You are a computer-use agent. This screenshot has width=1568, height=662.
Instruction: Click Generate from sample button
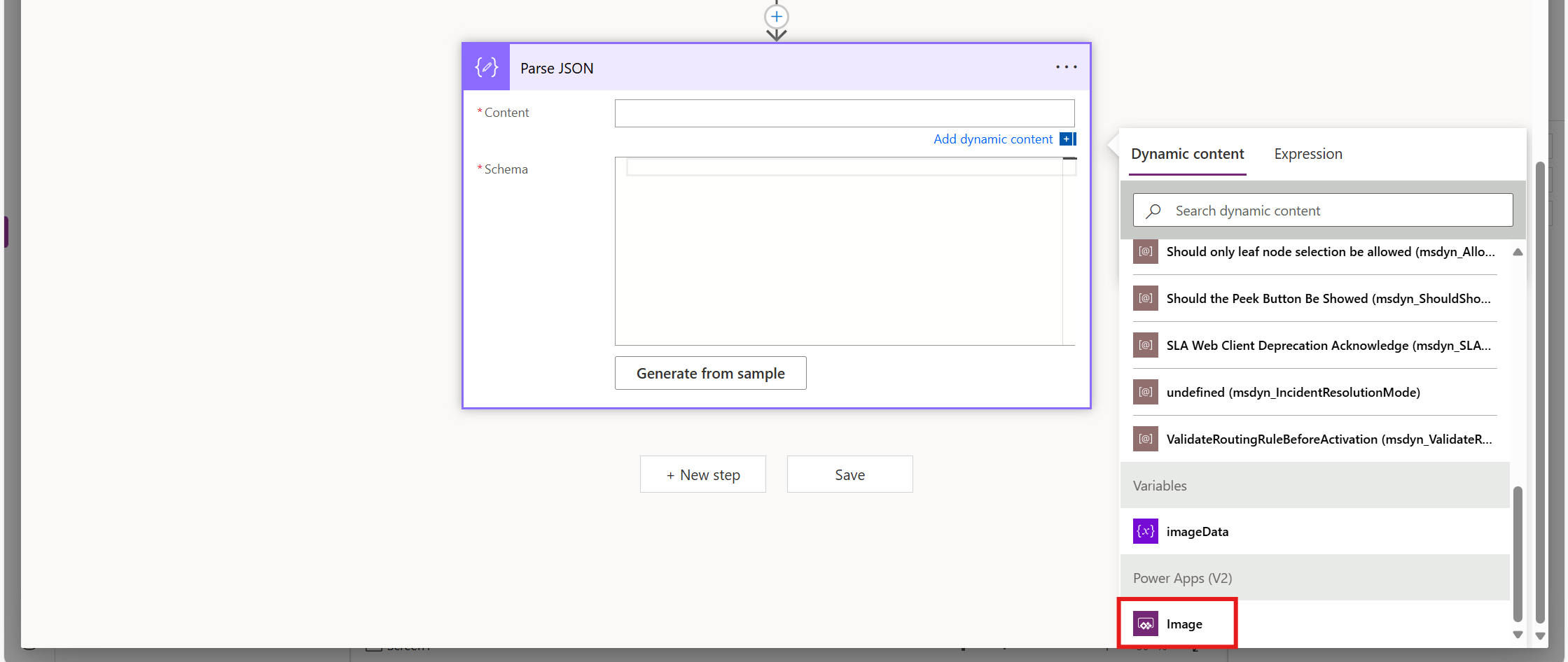710,374
